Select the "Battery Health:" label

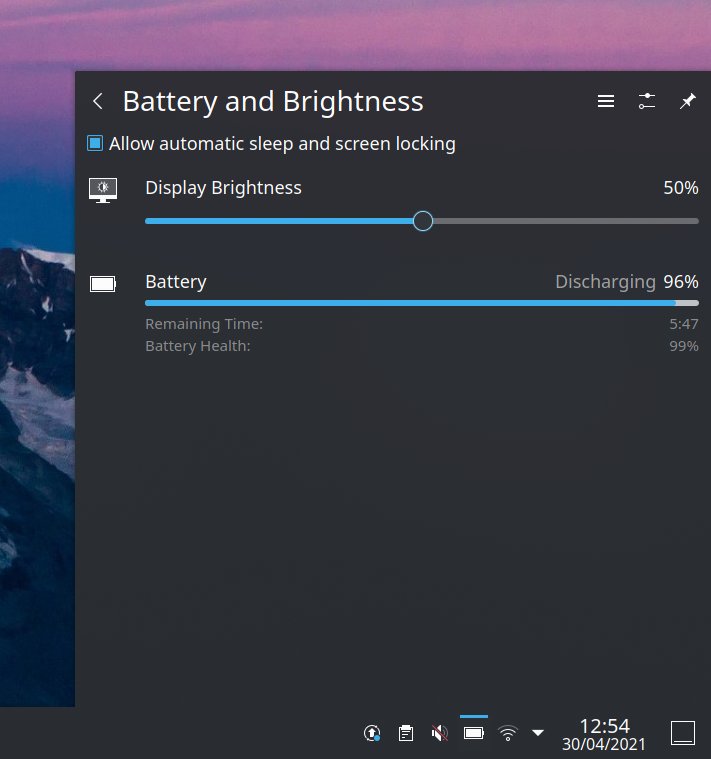197,346
